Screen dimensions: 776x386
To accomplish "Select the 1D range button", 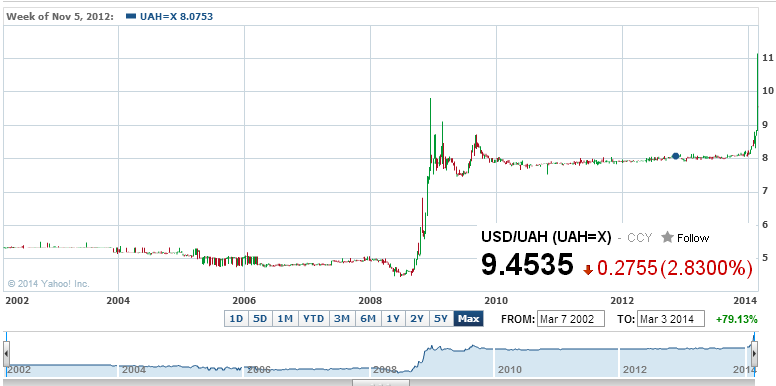I will tap(236, 319).
